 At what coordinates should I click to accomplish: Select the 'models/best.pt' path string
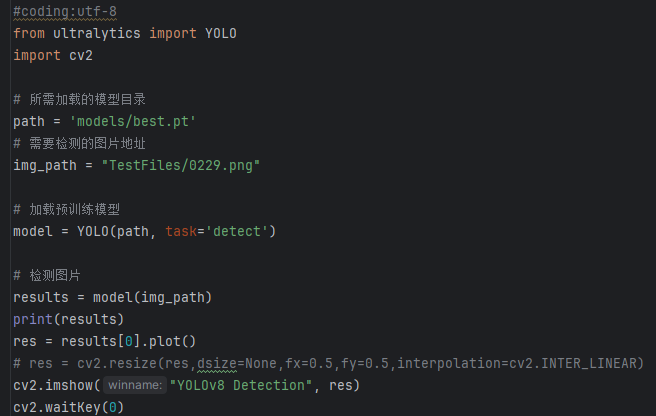(x=132, y=121)
